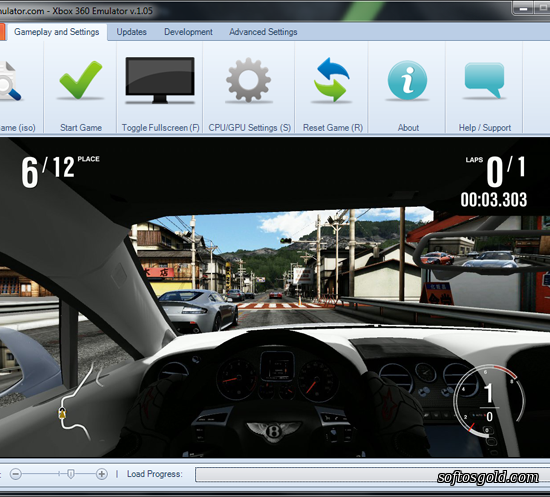Image resolution: width=550 pixels, height=497 pixels.
Task: Click the About label text
Action: [x=408, y=128]
